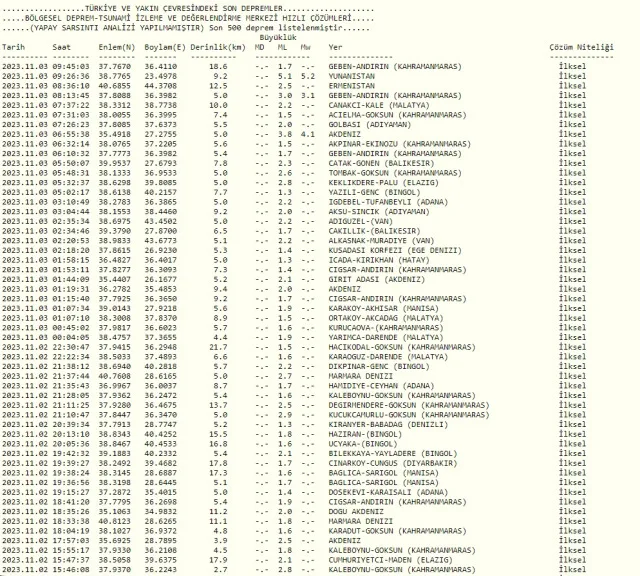The height and width of the screenshot is (576, 640).
Task: Select DIKPINAR-GENC (BINGOL) location
Action: pyautogui.click(x=379, y=367)
